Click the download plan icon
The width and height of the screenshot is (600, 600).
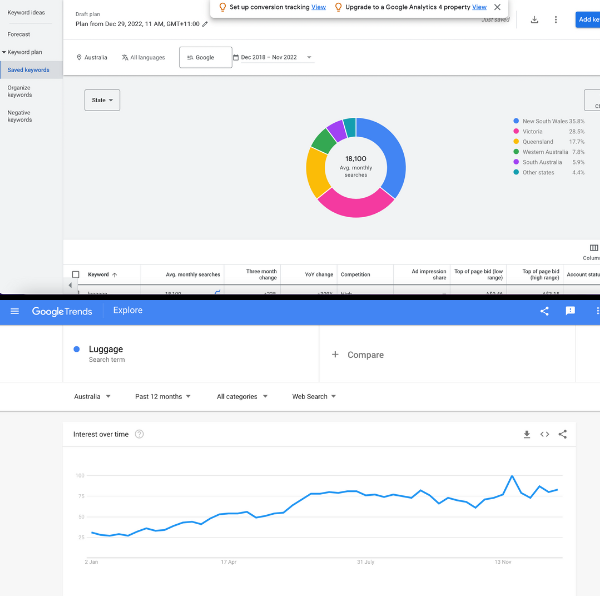click(x=534, y=20)
